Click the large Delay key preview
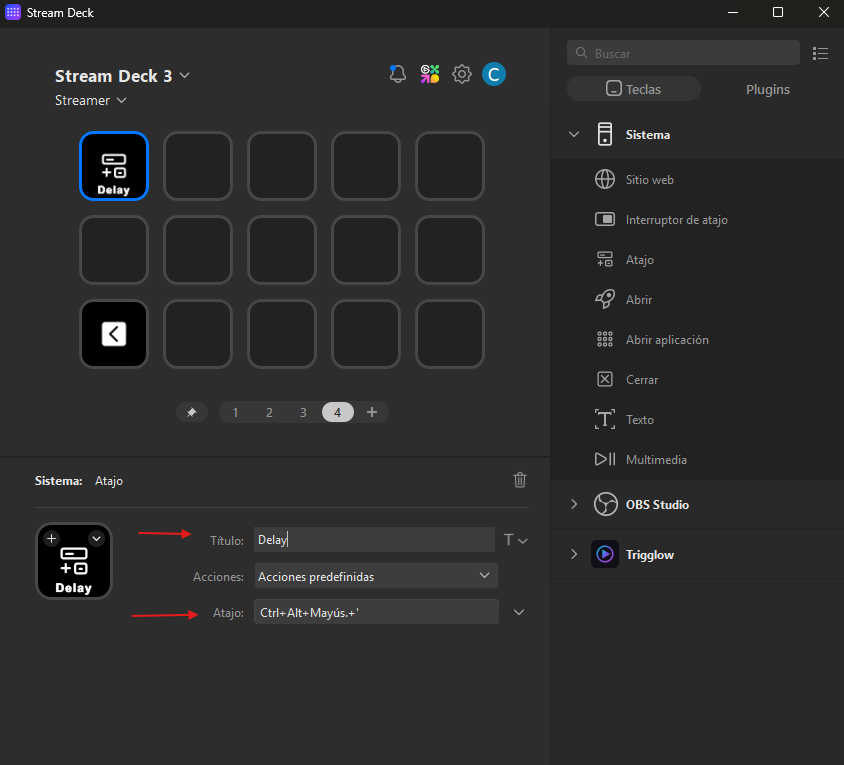 (74, 561)
